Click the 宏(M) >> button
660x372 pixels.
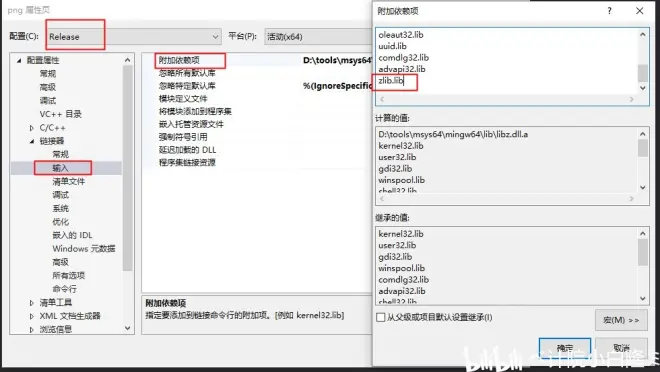point(621,320)
